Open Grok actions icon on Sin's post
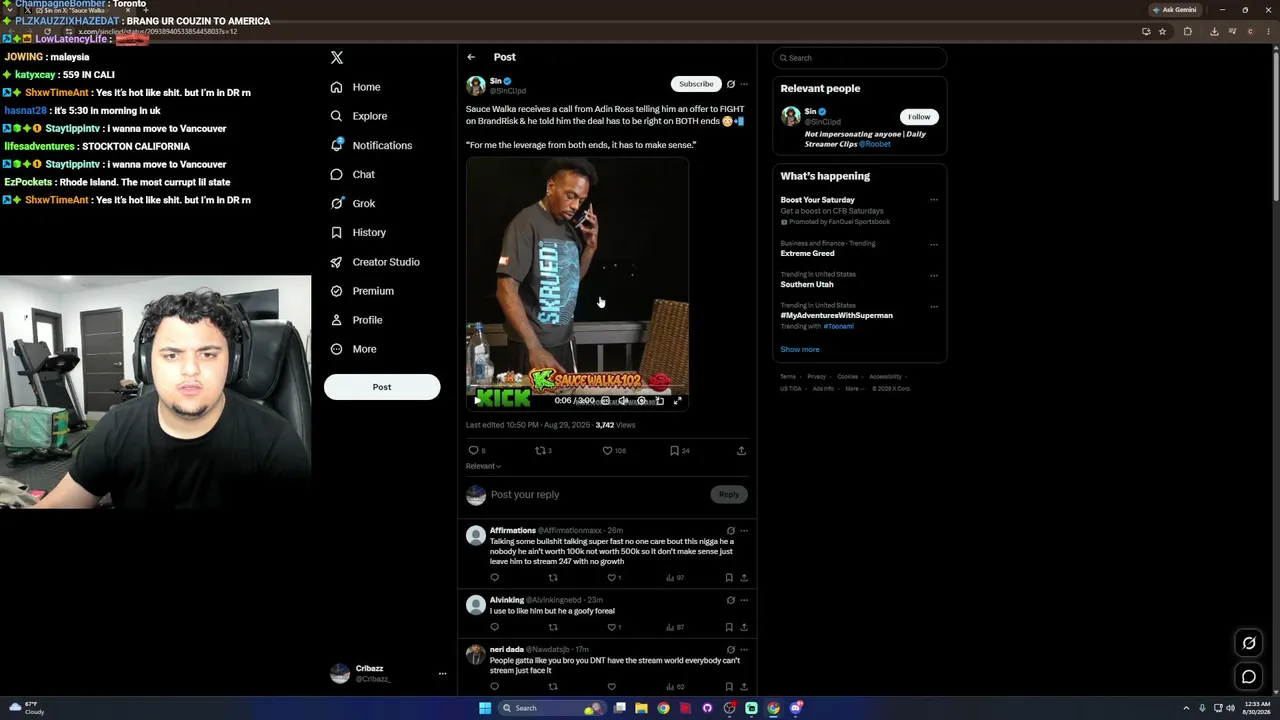 (x=731, y=84)
